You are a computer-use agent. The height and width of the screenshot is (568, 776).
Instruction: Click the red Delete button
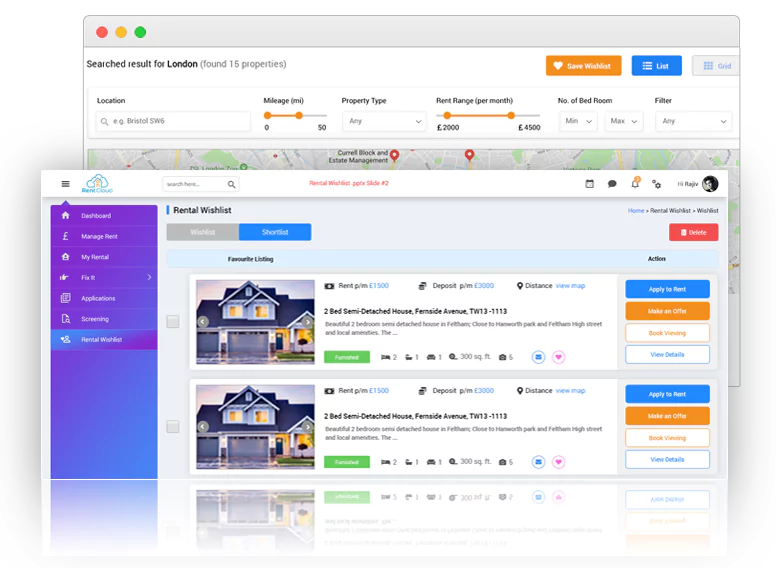(x=693, y=232)
